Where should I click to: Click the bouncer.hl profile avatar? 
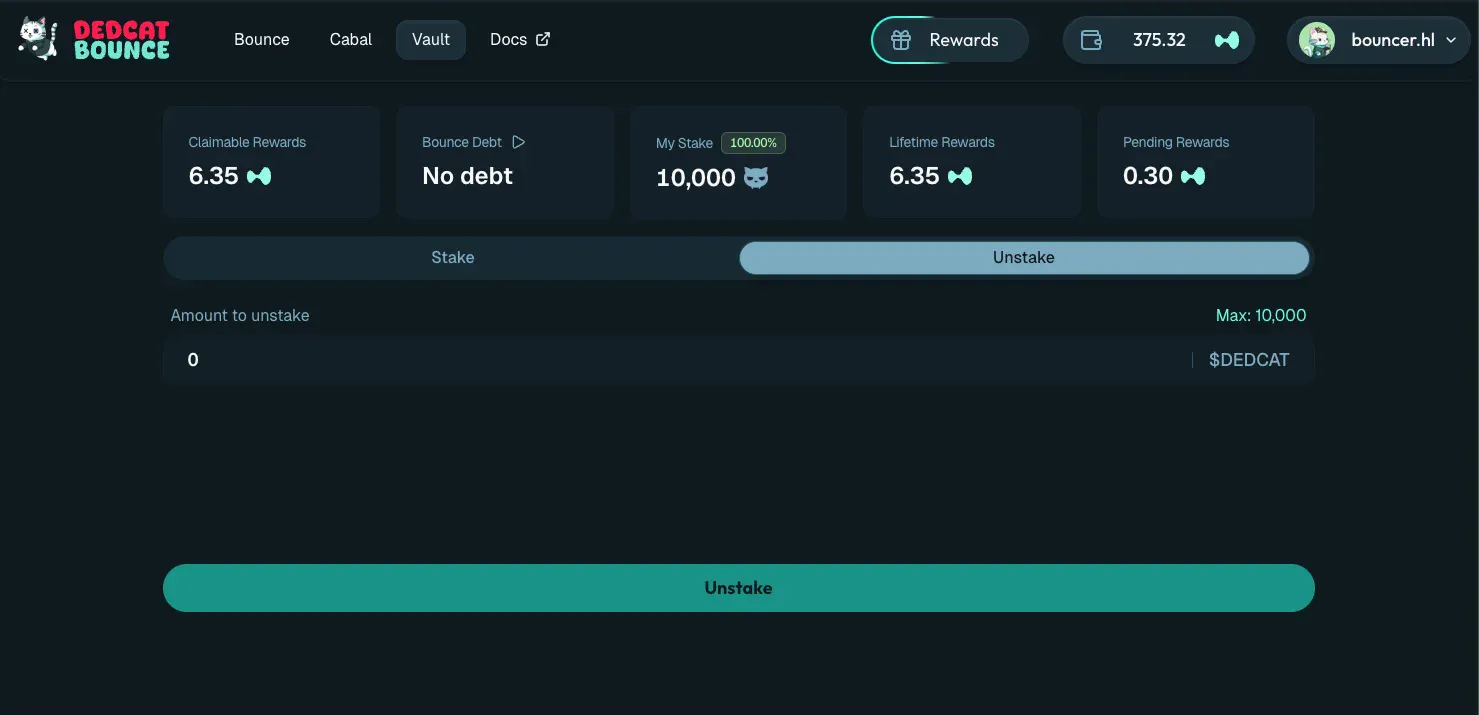(1316, 40)
